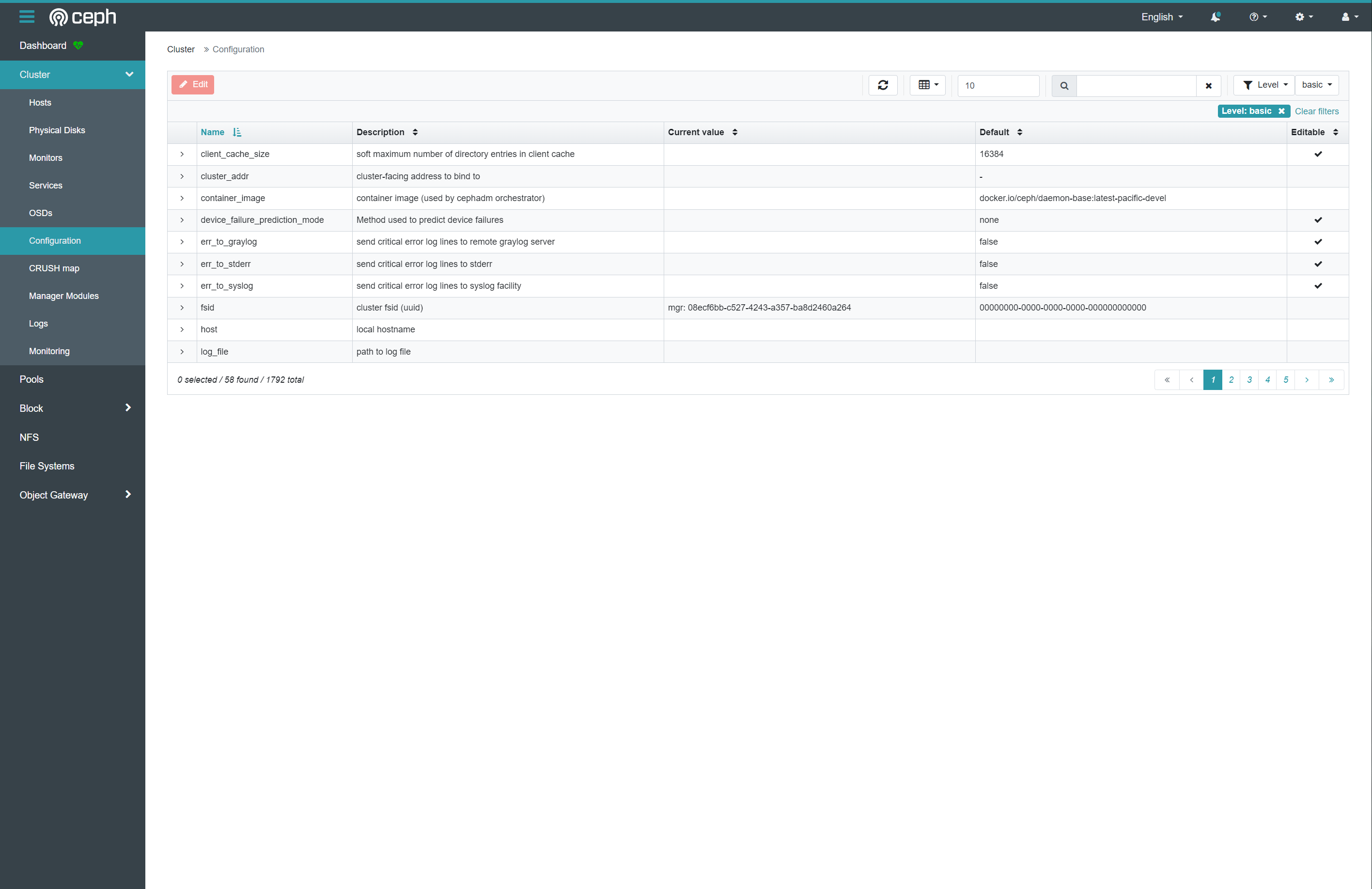Refresh the configuration table
The width and height of the screenshot is (1372, 889).
(x=883, y=85)
